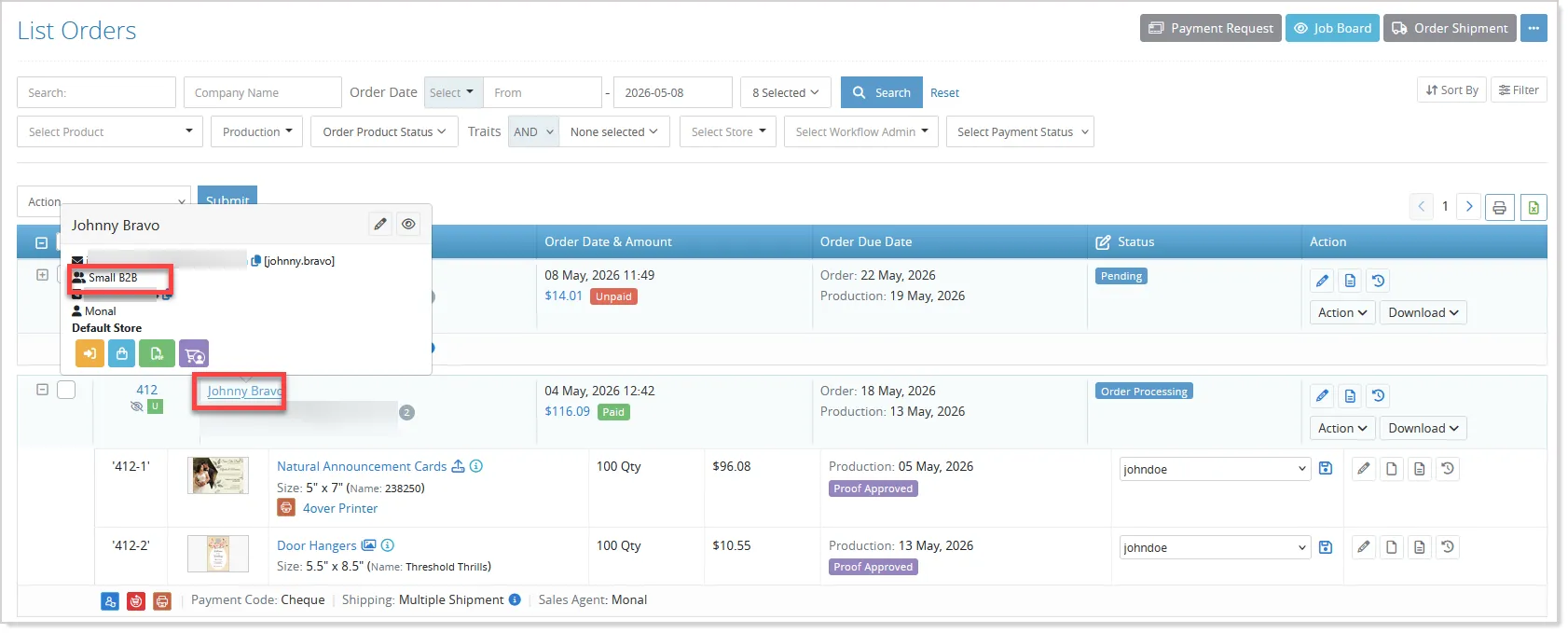Click the purple cart-user icon in popup
The image size is (1568, 633).
point(194,354)
